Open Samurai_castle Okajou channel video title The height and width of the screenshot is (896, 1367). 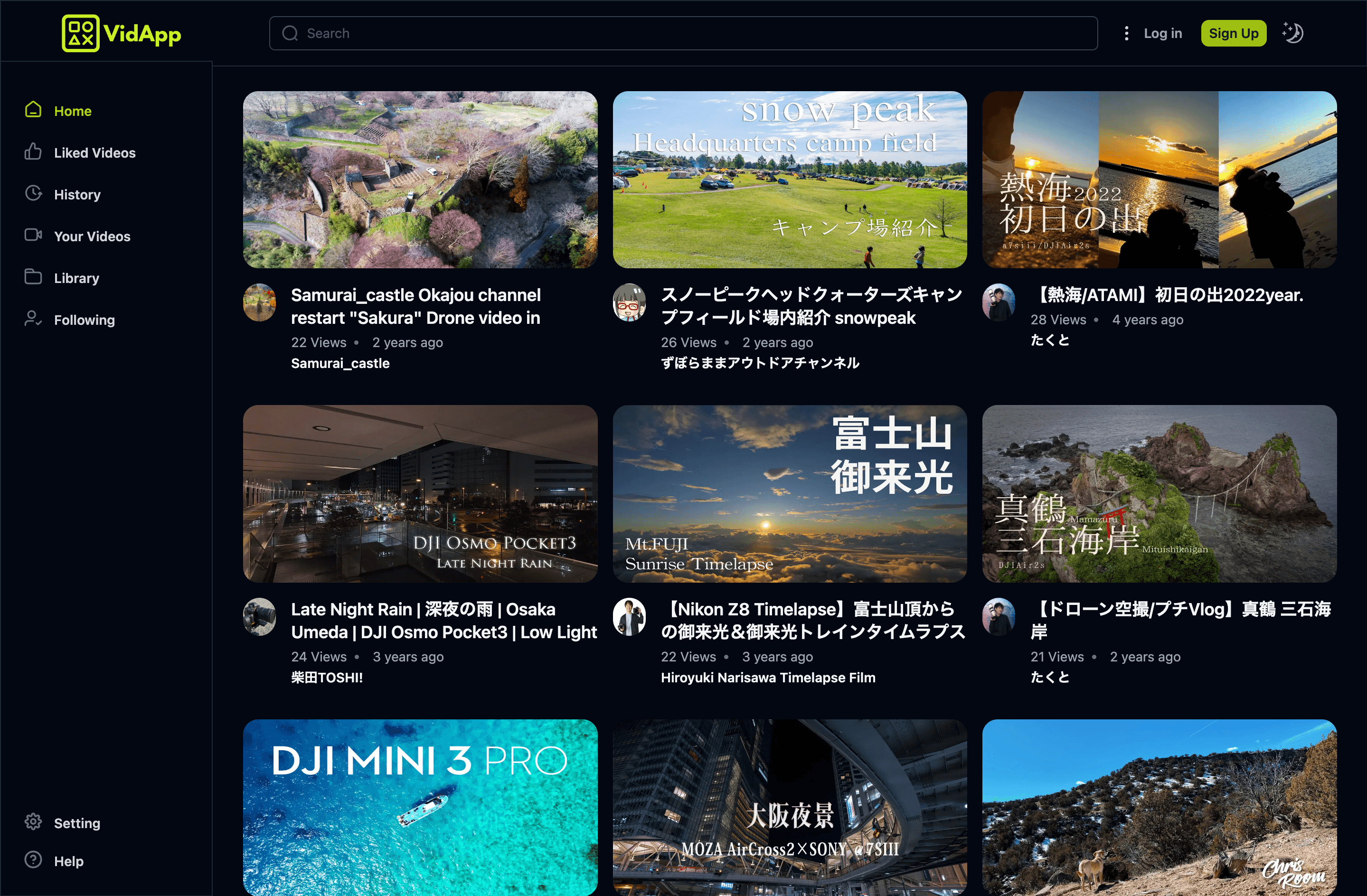[416, 306]
